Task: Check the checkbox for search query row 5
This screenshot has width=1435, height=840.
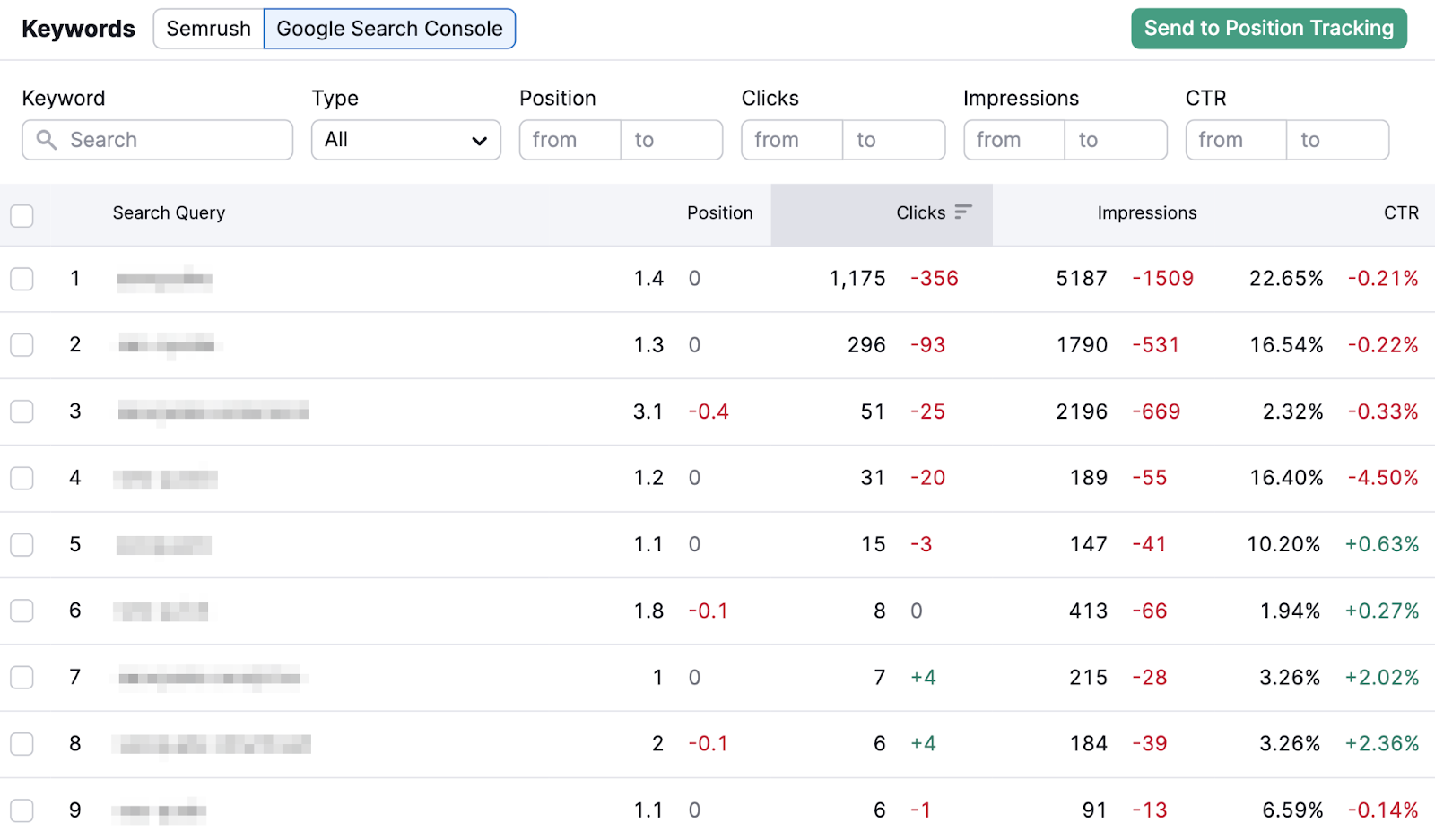Action: pyautogui.click(x=22, y=544)
